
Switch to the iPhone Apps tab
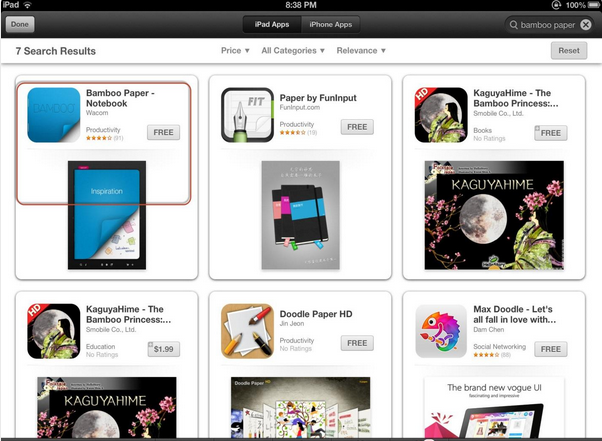click(331, 25)
